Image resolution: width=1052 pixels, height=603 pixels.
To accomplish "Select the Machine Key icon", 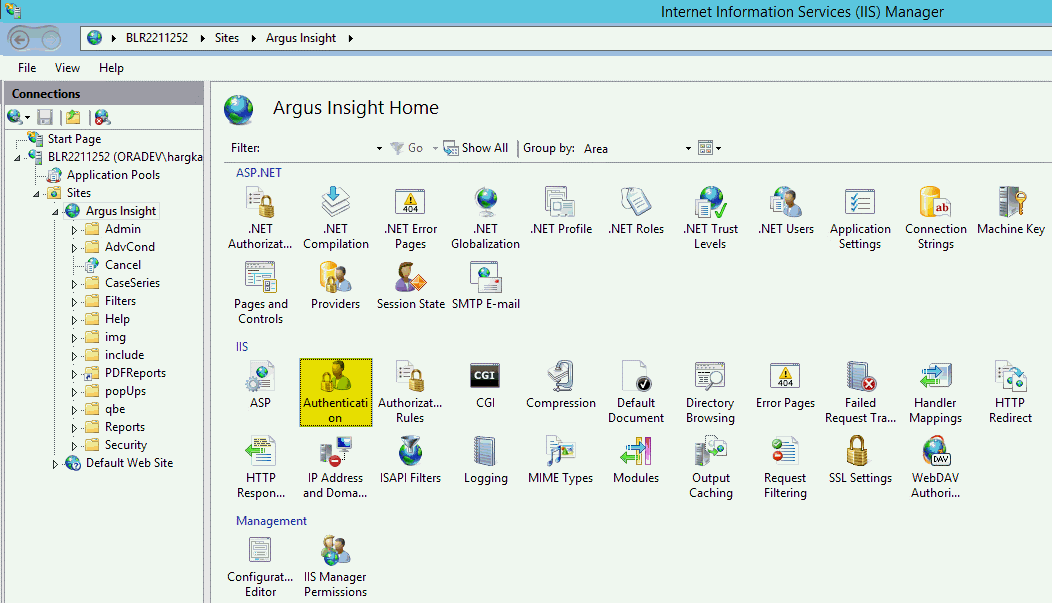I will (x=1010, y=211).
